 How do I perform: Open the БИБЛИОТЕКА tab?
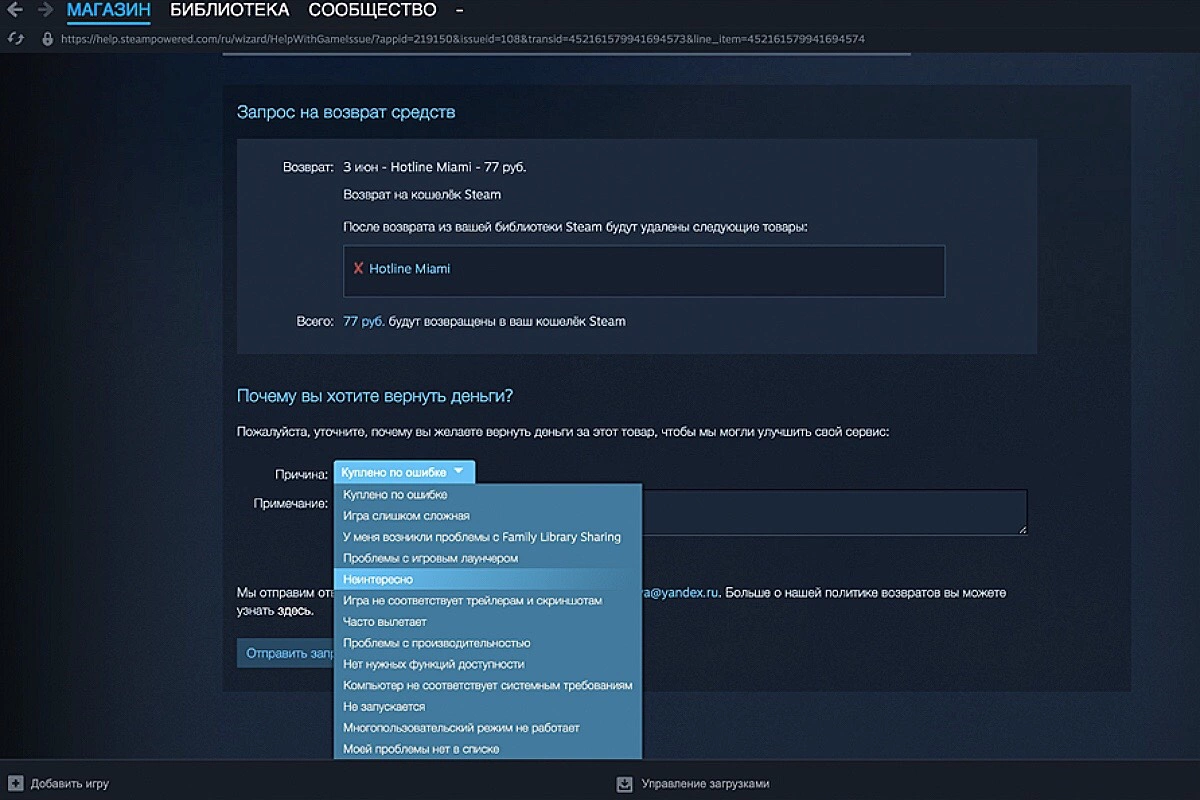pos(229,11)
